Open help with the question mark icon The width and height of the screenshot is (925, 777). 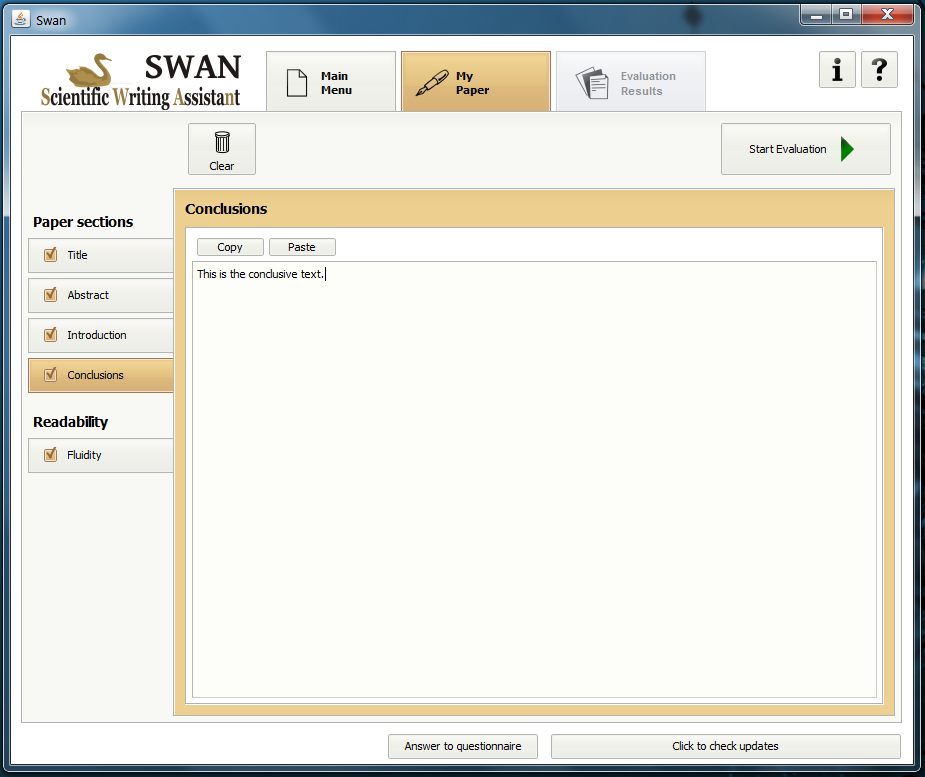click(x=879, y=70)
